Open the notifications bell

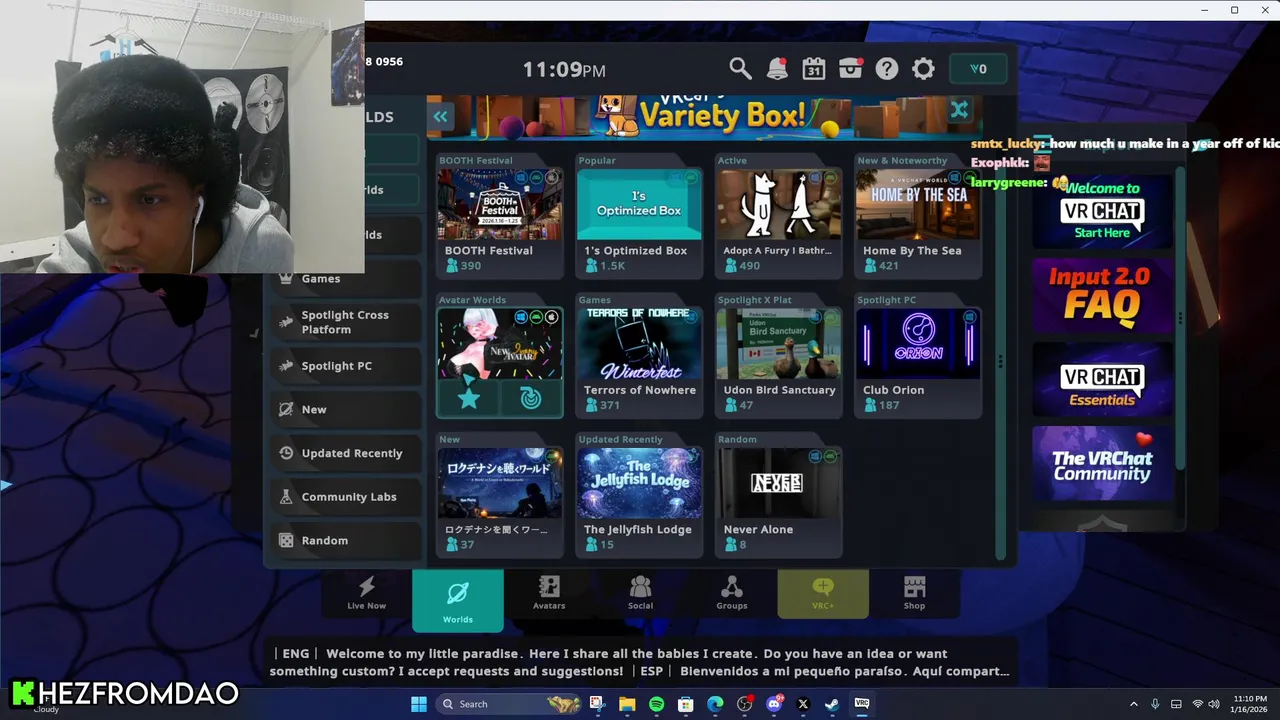777,68
